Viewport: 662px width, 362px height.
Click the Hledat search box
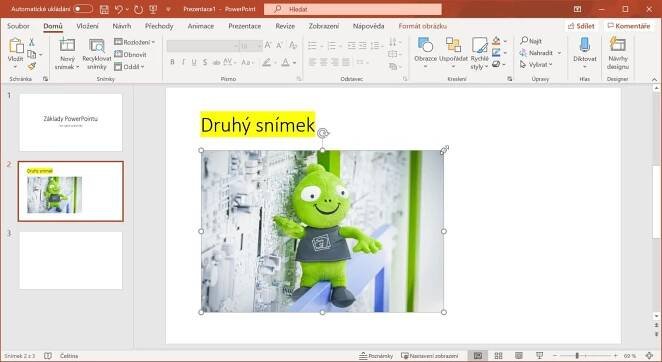tap(353, 9)
